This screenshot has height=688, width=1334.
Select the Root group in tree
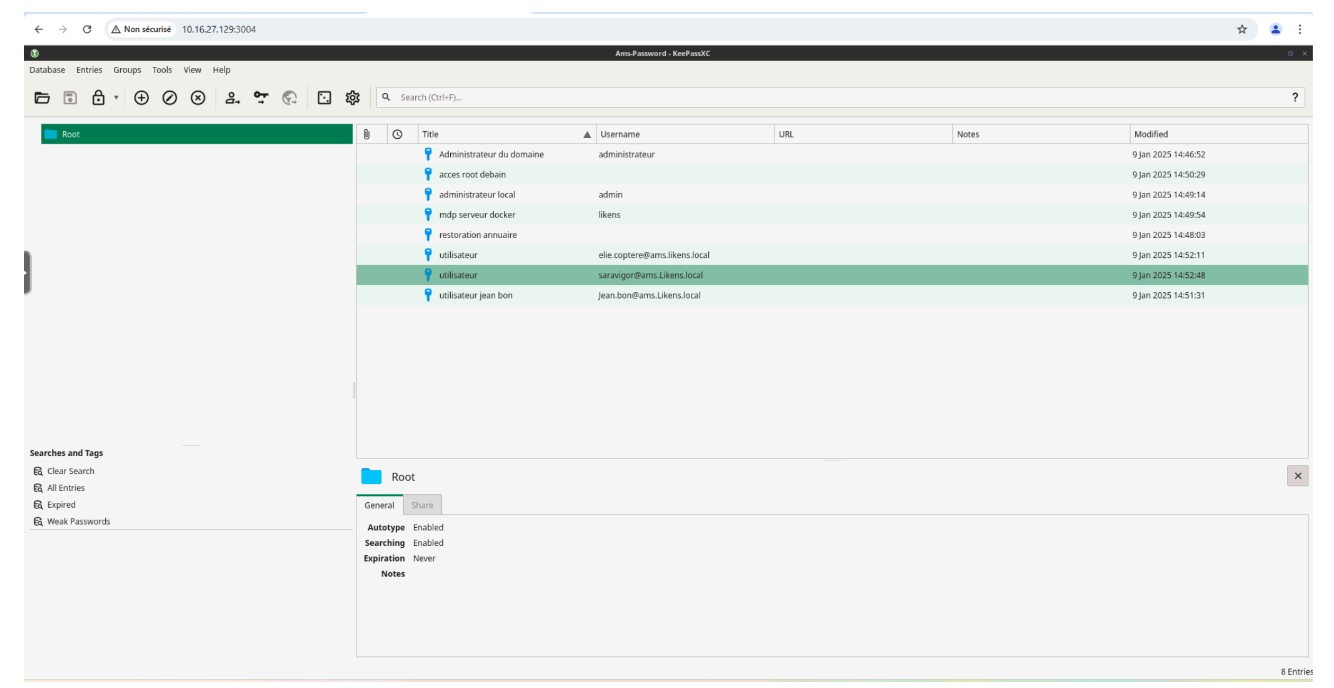point(71,134)
